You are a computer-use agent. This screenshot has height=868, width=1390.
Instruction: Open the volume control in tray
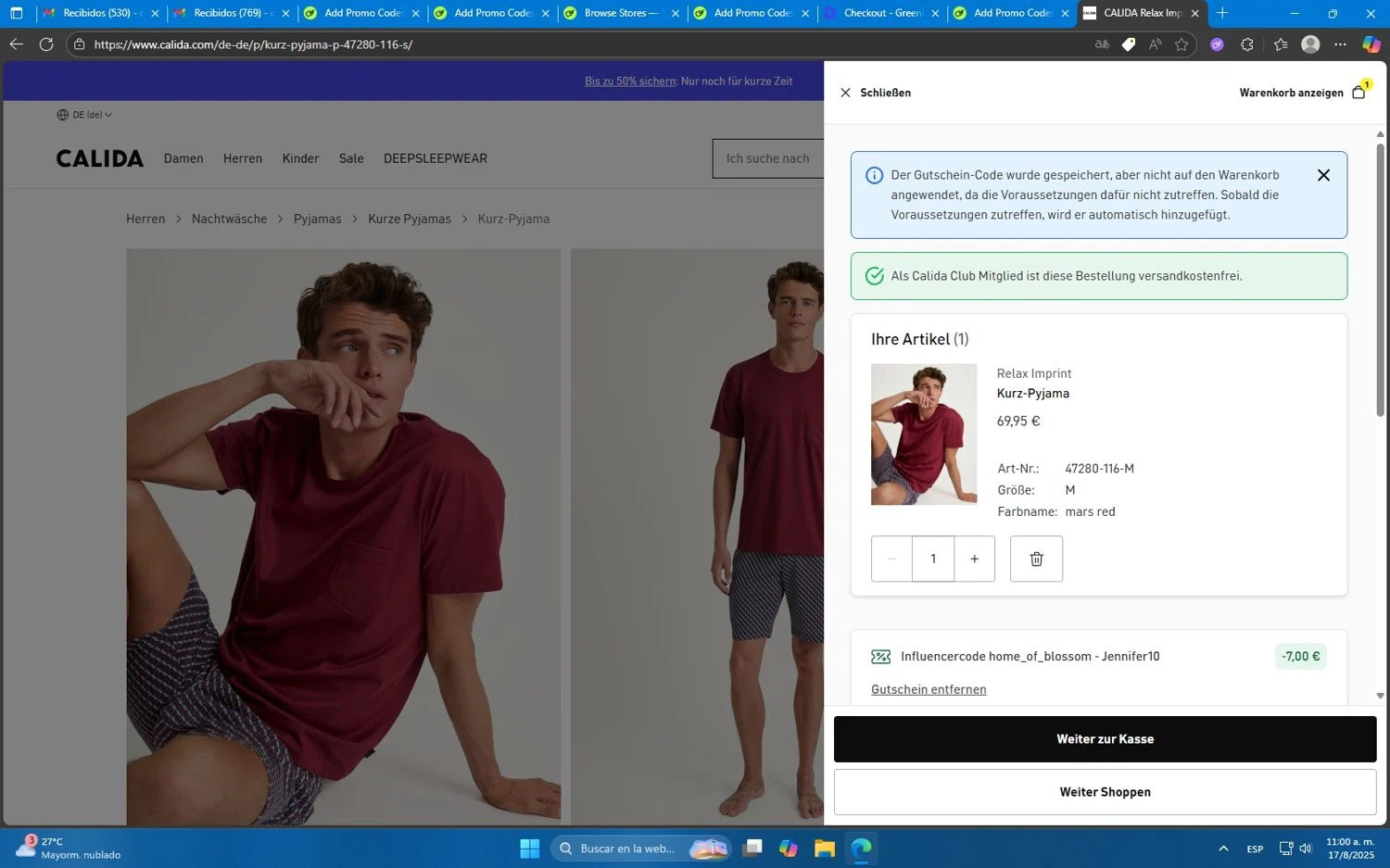point(1306,849)
